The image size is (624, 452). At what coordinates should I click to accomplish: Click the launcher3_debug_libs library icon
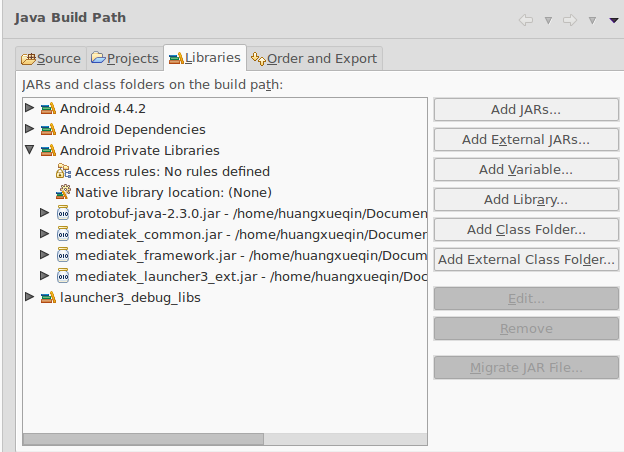[48, 297]
